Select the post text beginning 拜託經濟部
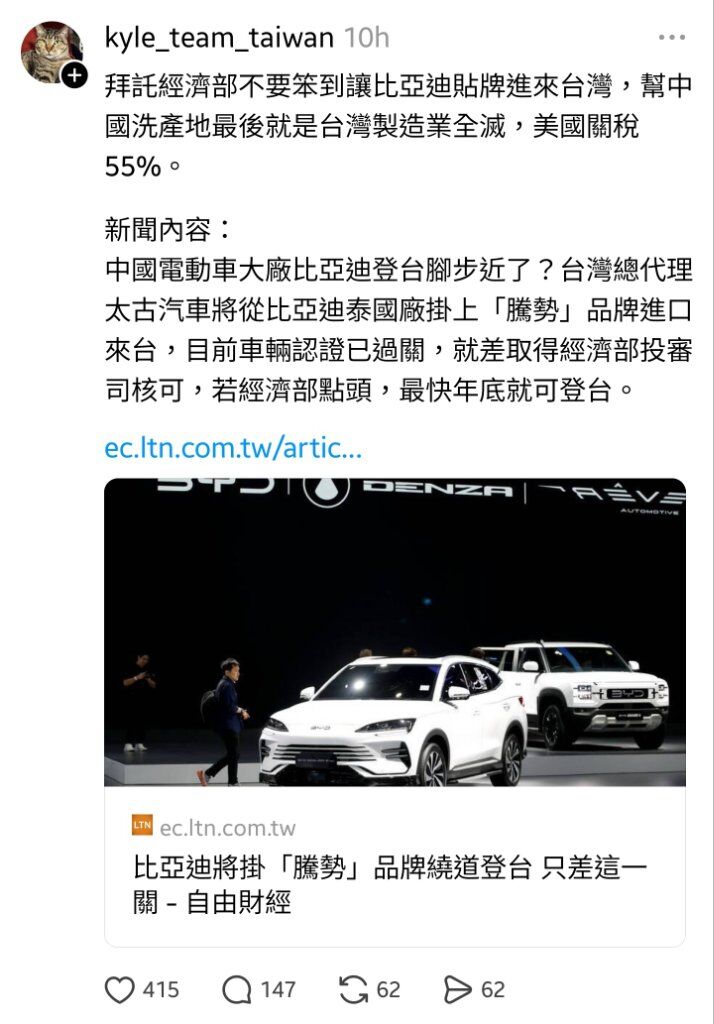 398,126
